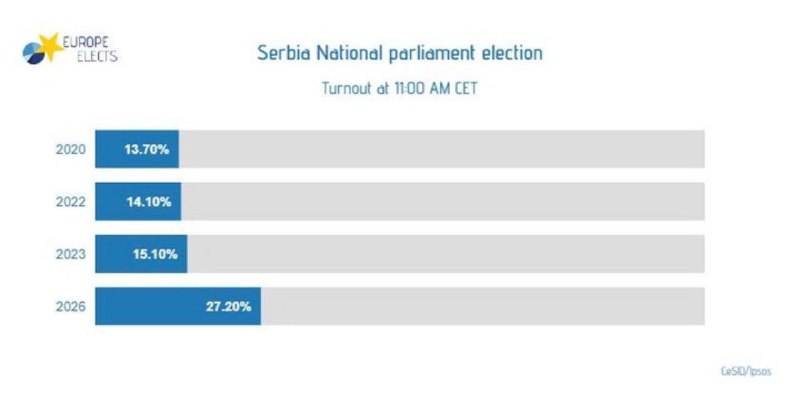The width and height of the screenshot is (800, 396).
Task: Click the CeSID/Ipsos source credit
Action: point(746,372)
